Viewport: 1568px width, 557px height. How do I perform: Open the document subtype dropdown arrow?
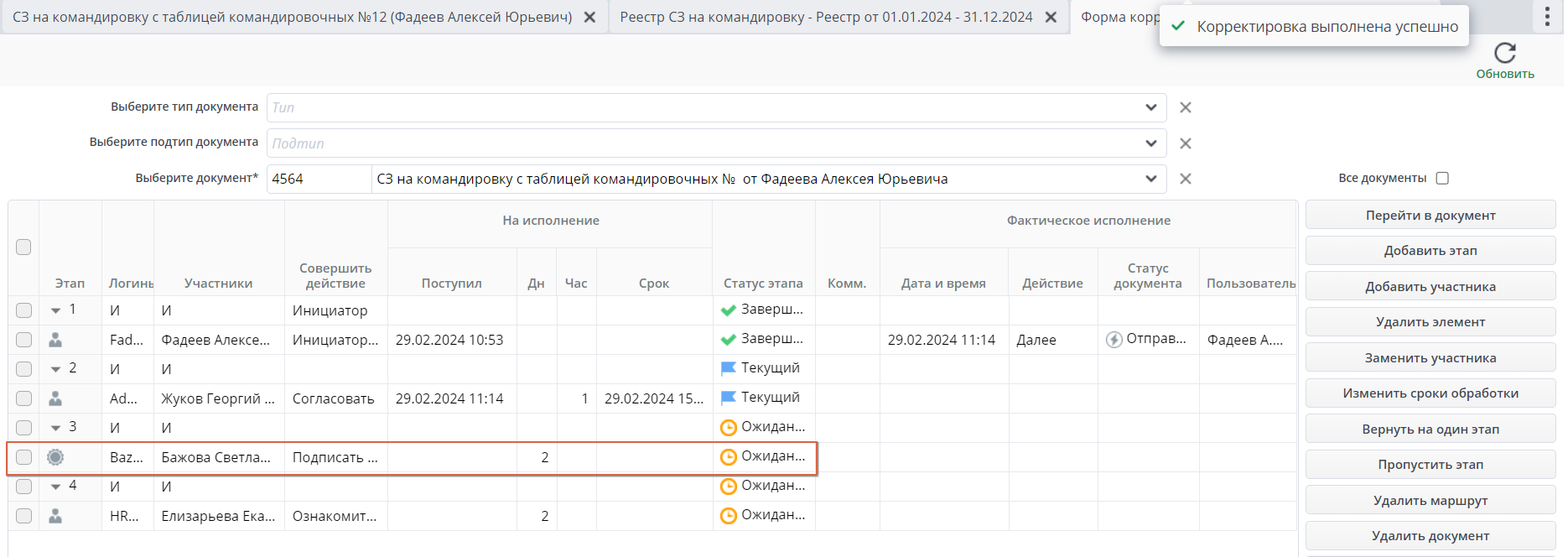point(1150,143)
